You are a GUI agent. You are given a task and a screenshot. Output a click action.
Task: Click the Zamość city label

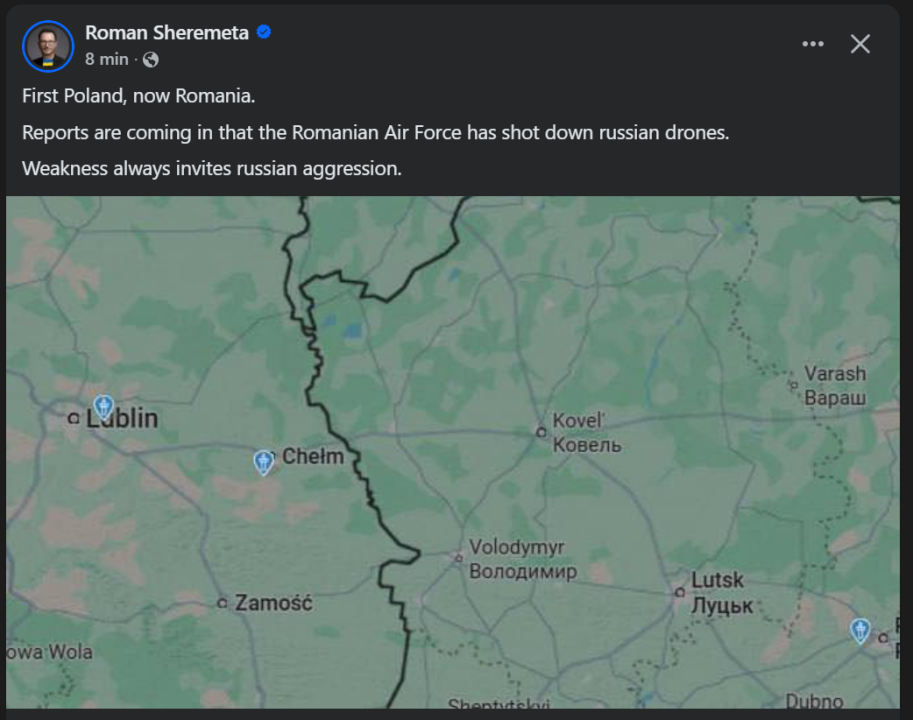pyautogui.click(x=273, y=603)
